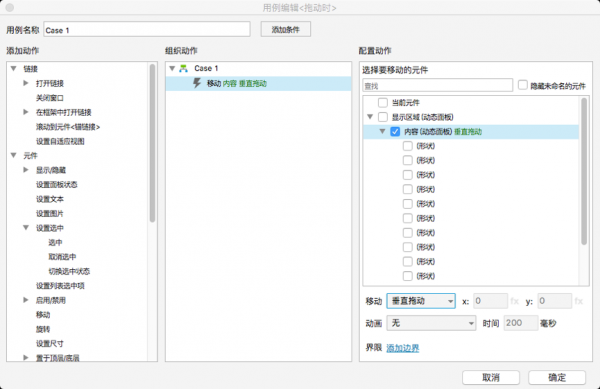Select the 关闭窗口 action
This screenshot has width=600, height=389.
(x=50, y=98)
